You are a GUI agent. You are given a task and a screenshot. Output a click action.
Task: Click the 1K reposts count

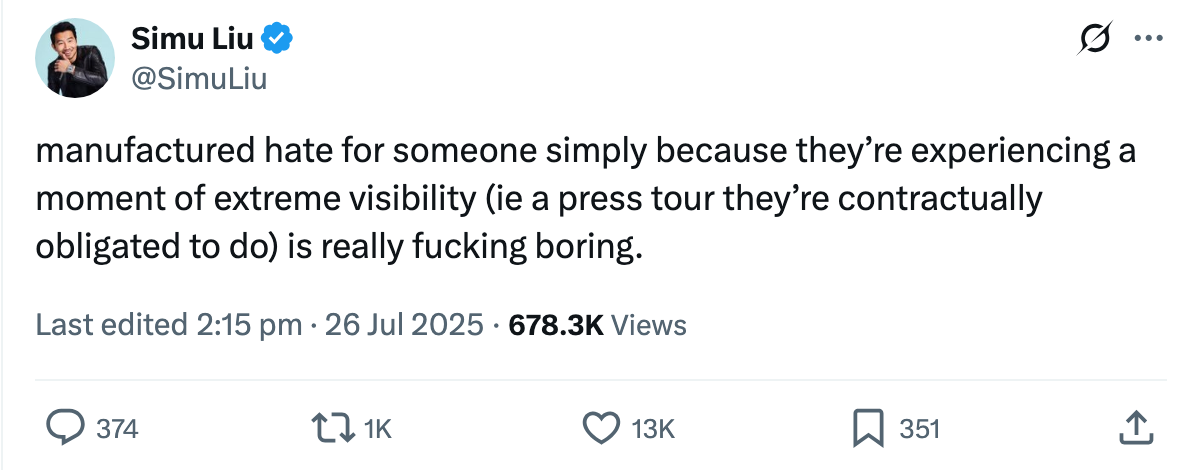click(377, 430)
